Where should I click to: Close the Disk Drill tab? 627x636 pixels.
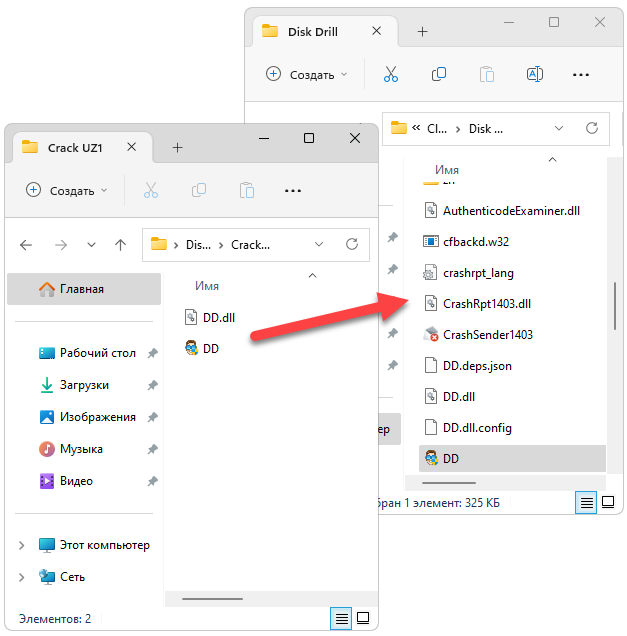(x=376, y=31)
